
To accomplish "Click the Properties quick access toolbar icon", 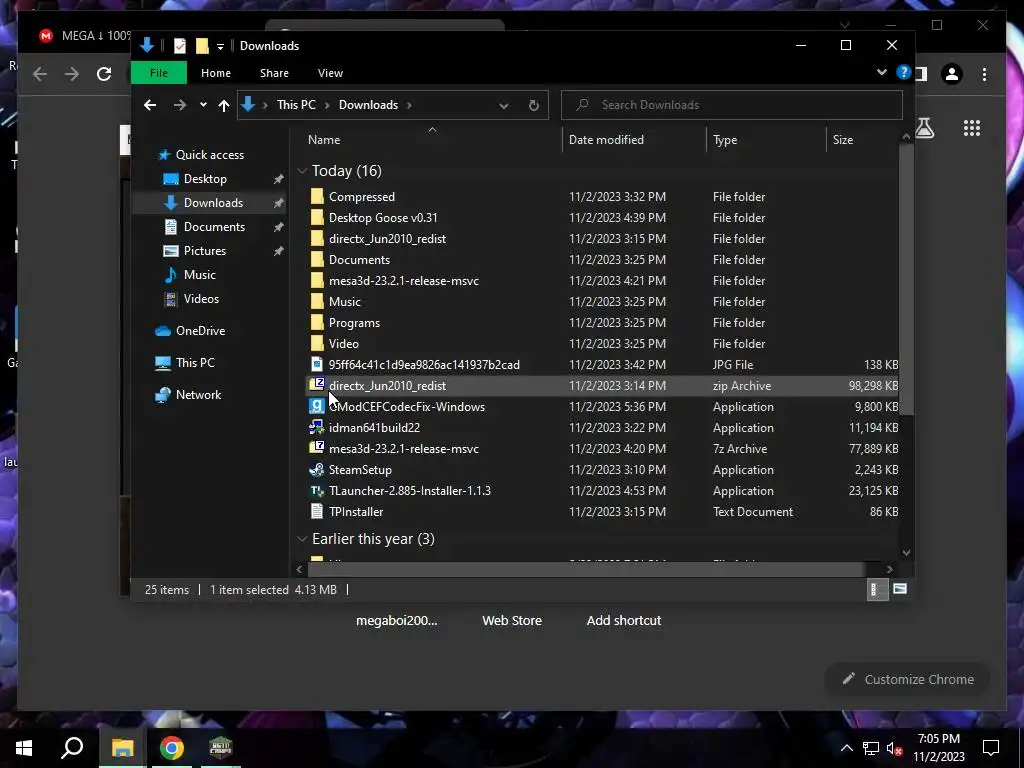I will click(180, 46).
